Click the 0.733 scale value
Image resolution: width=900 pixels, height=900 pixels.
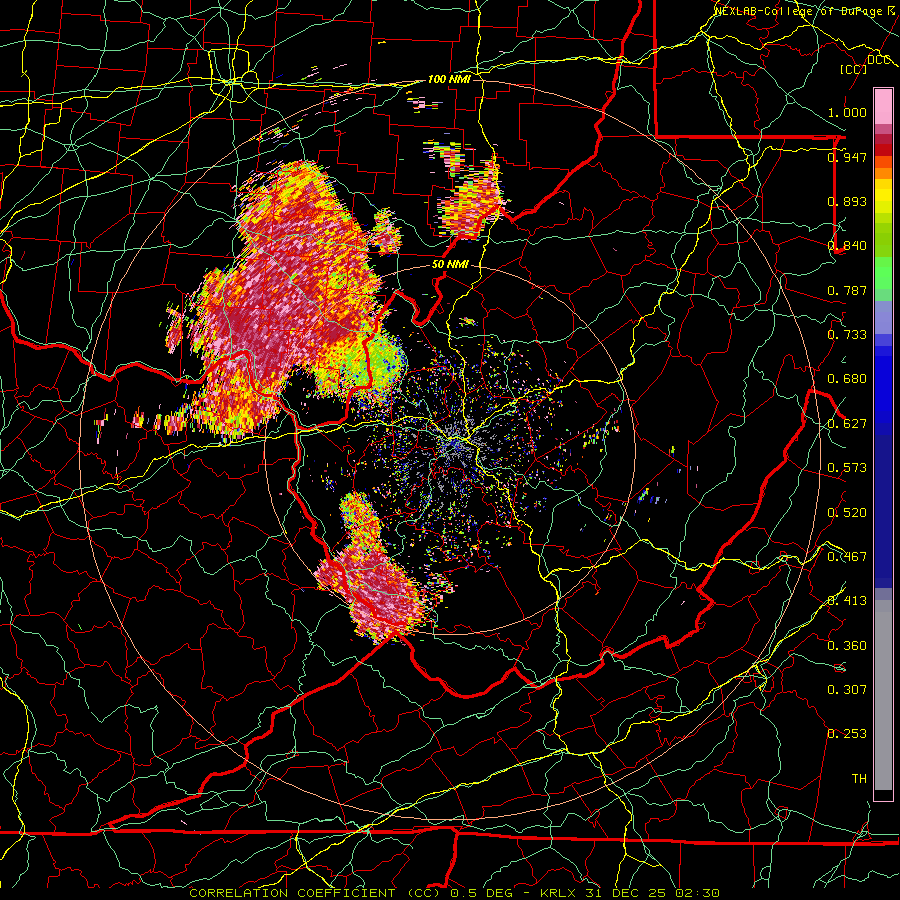(847, 334)
